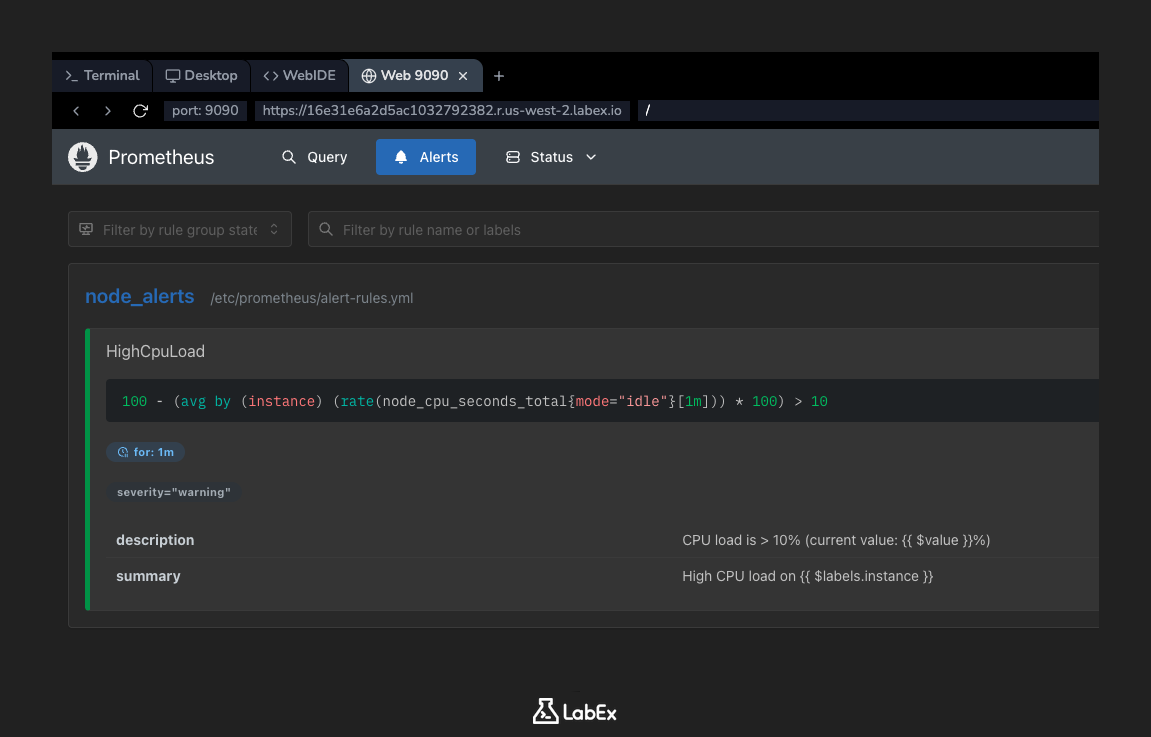The image size is (1151, 737).
Task: Open a new browser tab with plus button
Action: [x=498, y=75]
